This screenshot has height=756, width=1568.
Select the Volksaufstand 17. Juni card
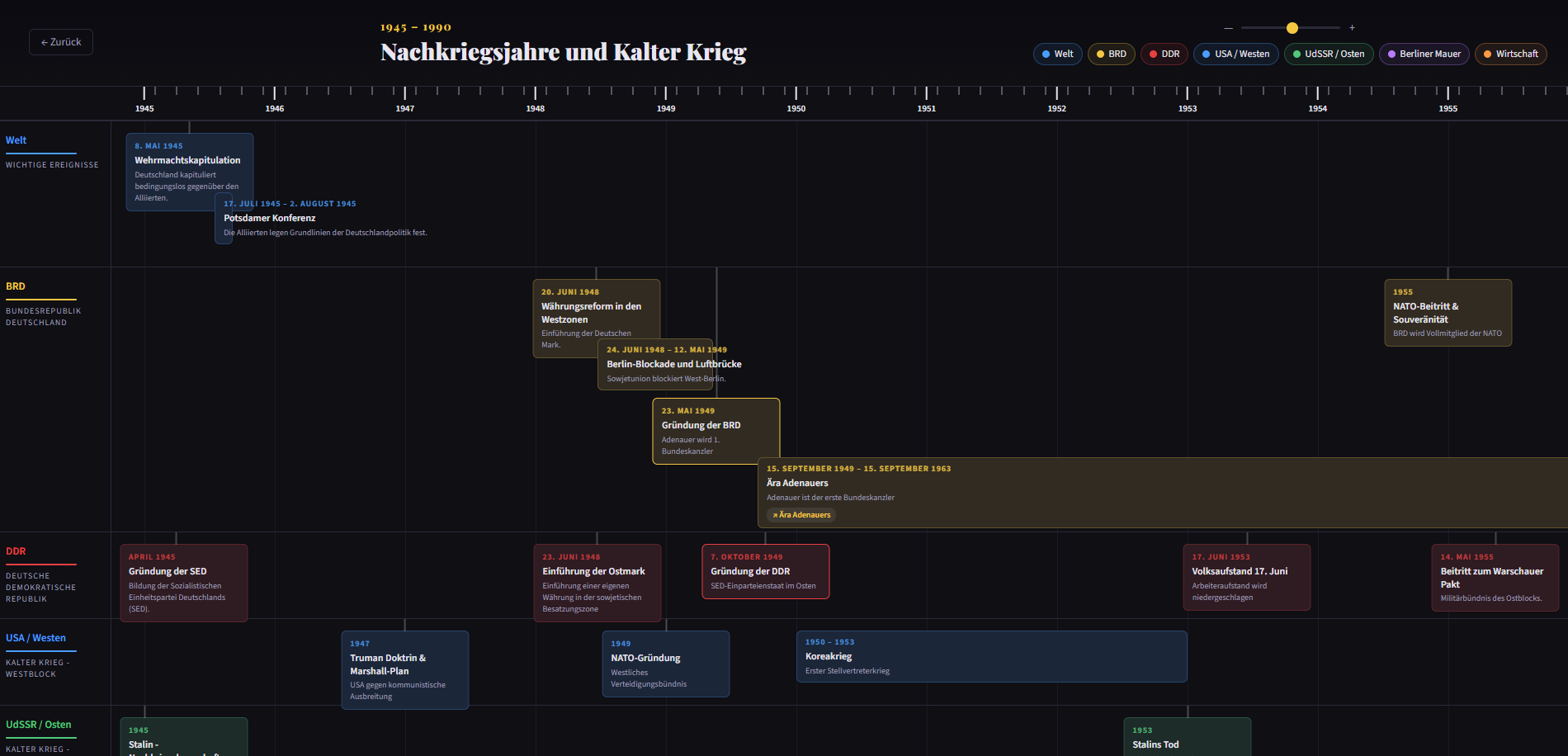point(1247,577)
